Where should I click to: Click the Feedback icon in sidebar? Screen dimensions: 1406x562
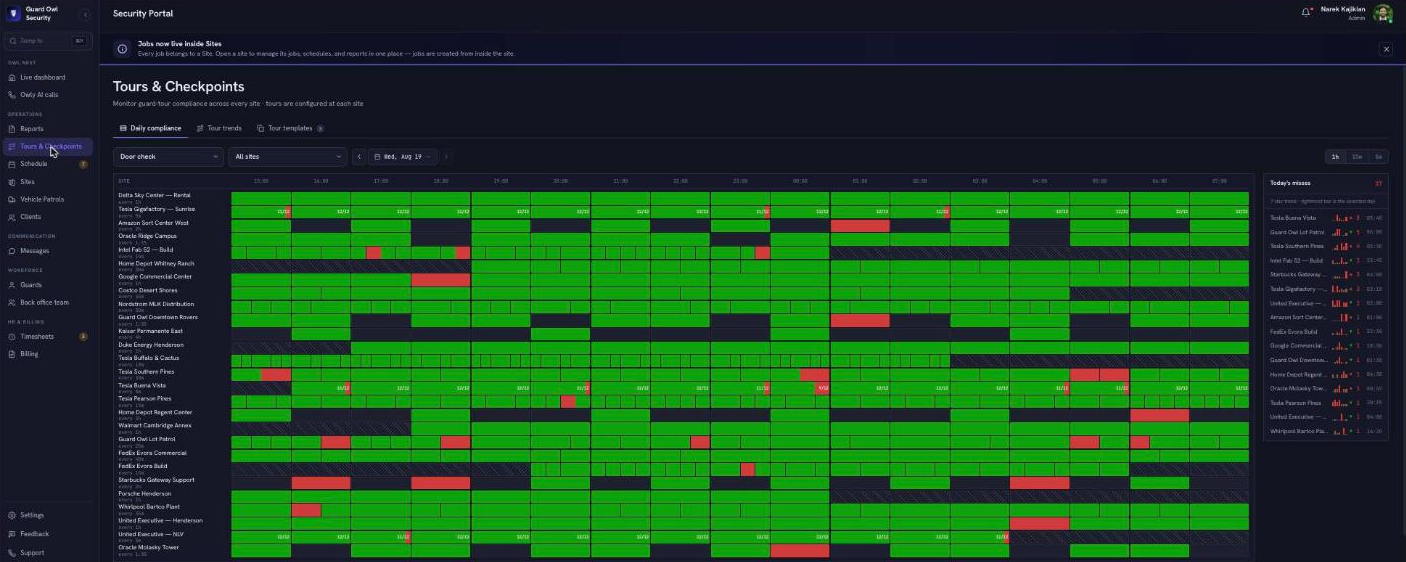coord(12,534)
